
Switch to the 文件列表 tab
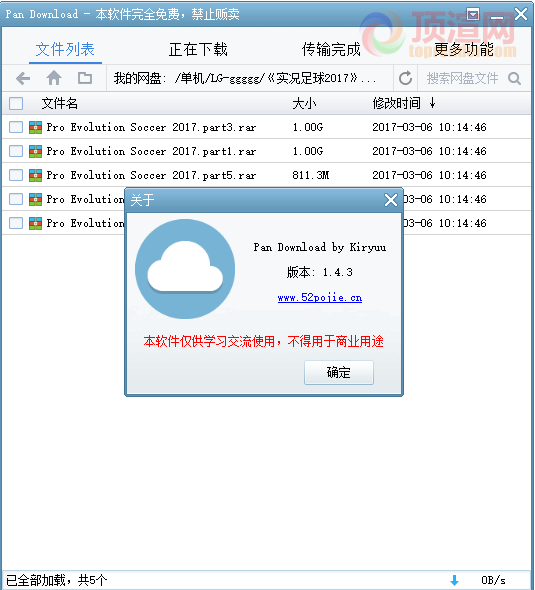[x=65, y=49]
